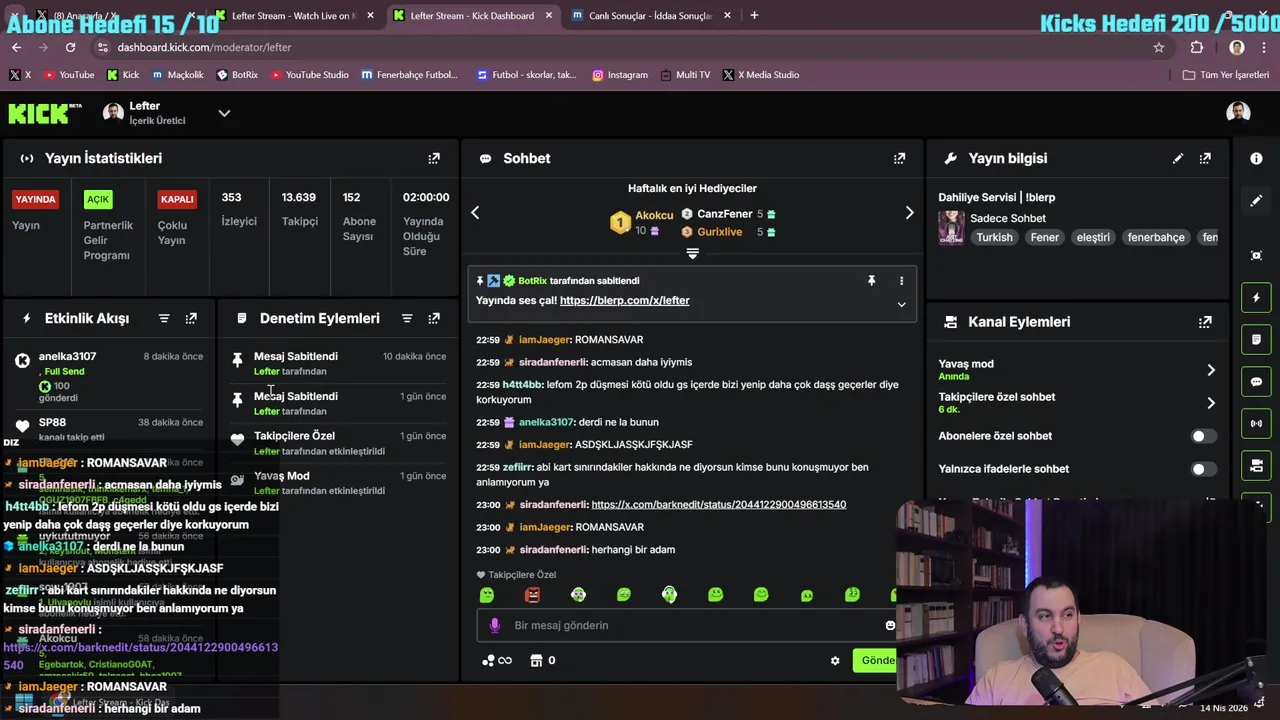The height and width of the screenshot is (720, 1280).
Task: Pop out the Etkinlik Akışı panel
Action: point(191,318)
